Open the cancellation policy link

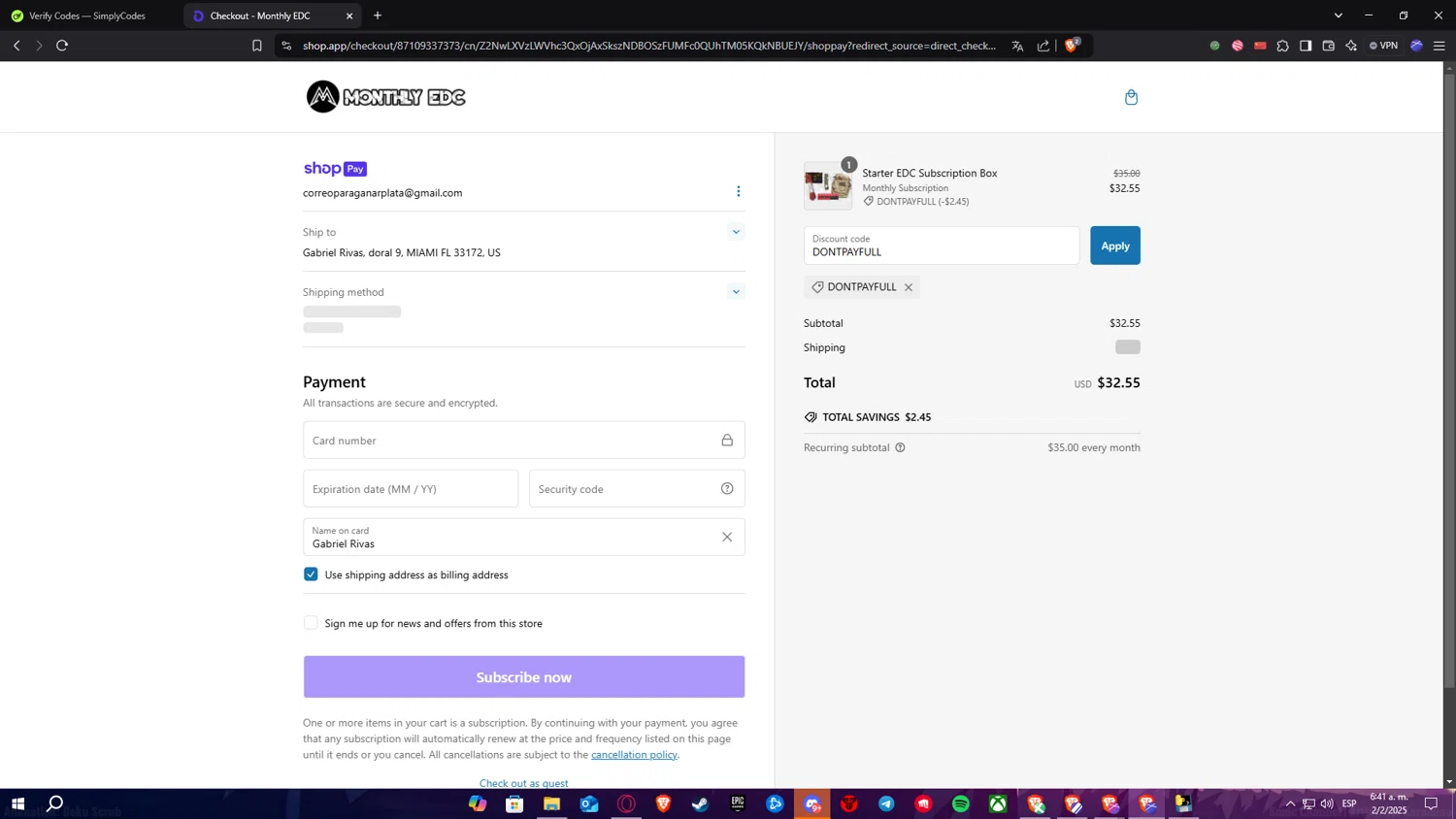click(x=634, y=755)
